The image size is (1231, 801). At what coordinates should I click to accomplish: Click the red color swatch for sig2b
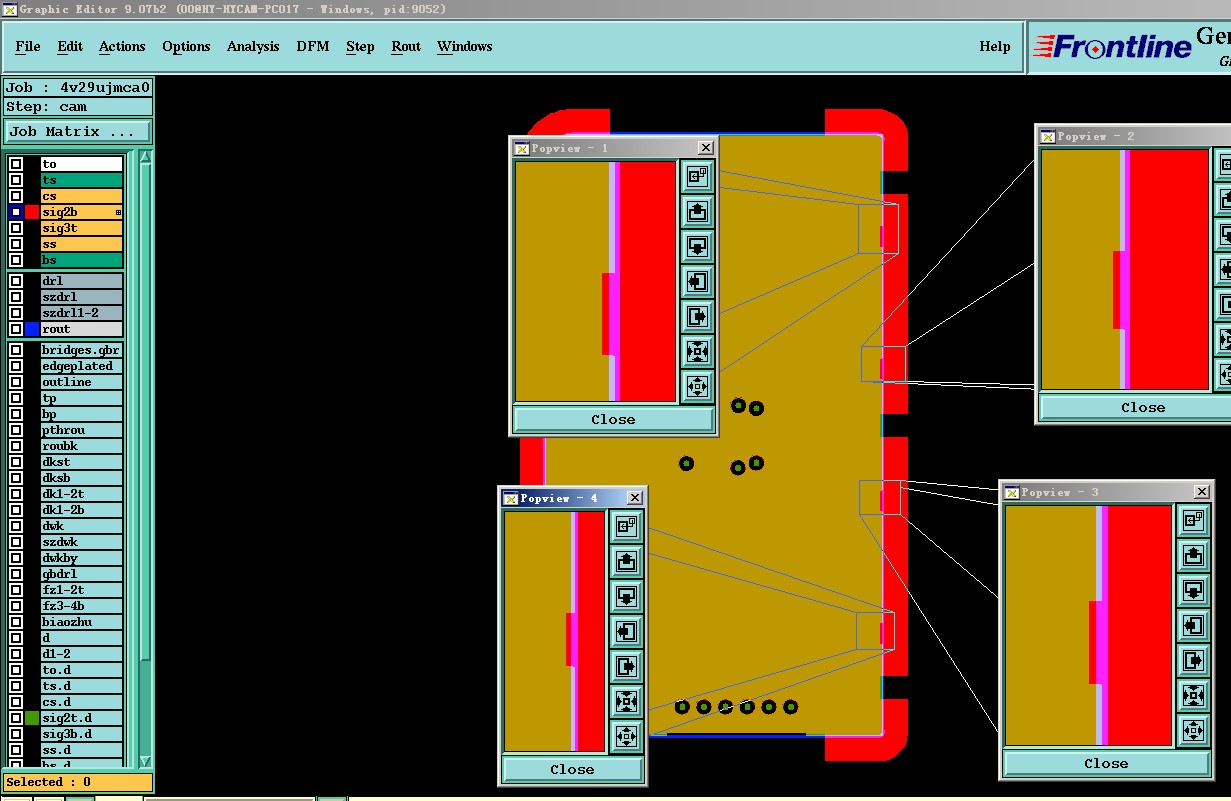click(32, 212)
